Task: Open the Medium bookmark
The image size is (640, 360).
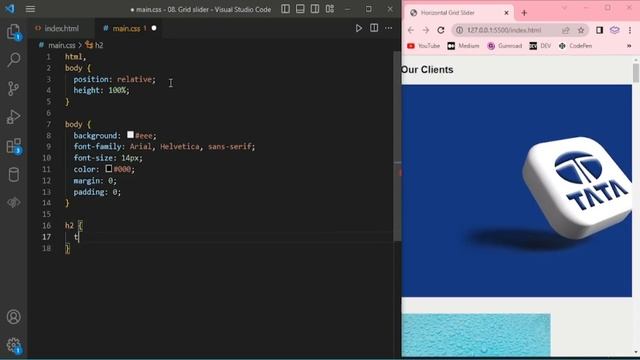Action: click(x=463, y=46)
